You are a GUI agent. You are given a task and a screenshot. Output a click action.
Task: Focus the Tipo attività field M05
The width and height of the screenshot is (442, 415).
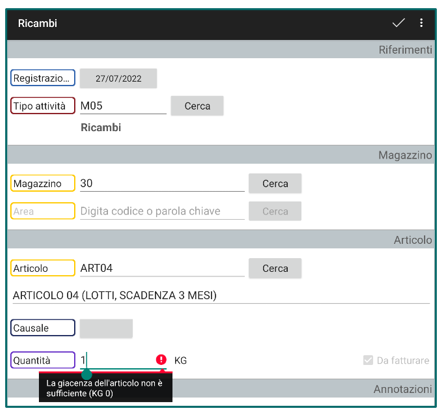[x=123, y=106]
